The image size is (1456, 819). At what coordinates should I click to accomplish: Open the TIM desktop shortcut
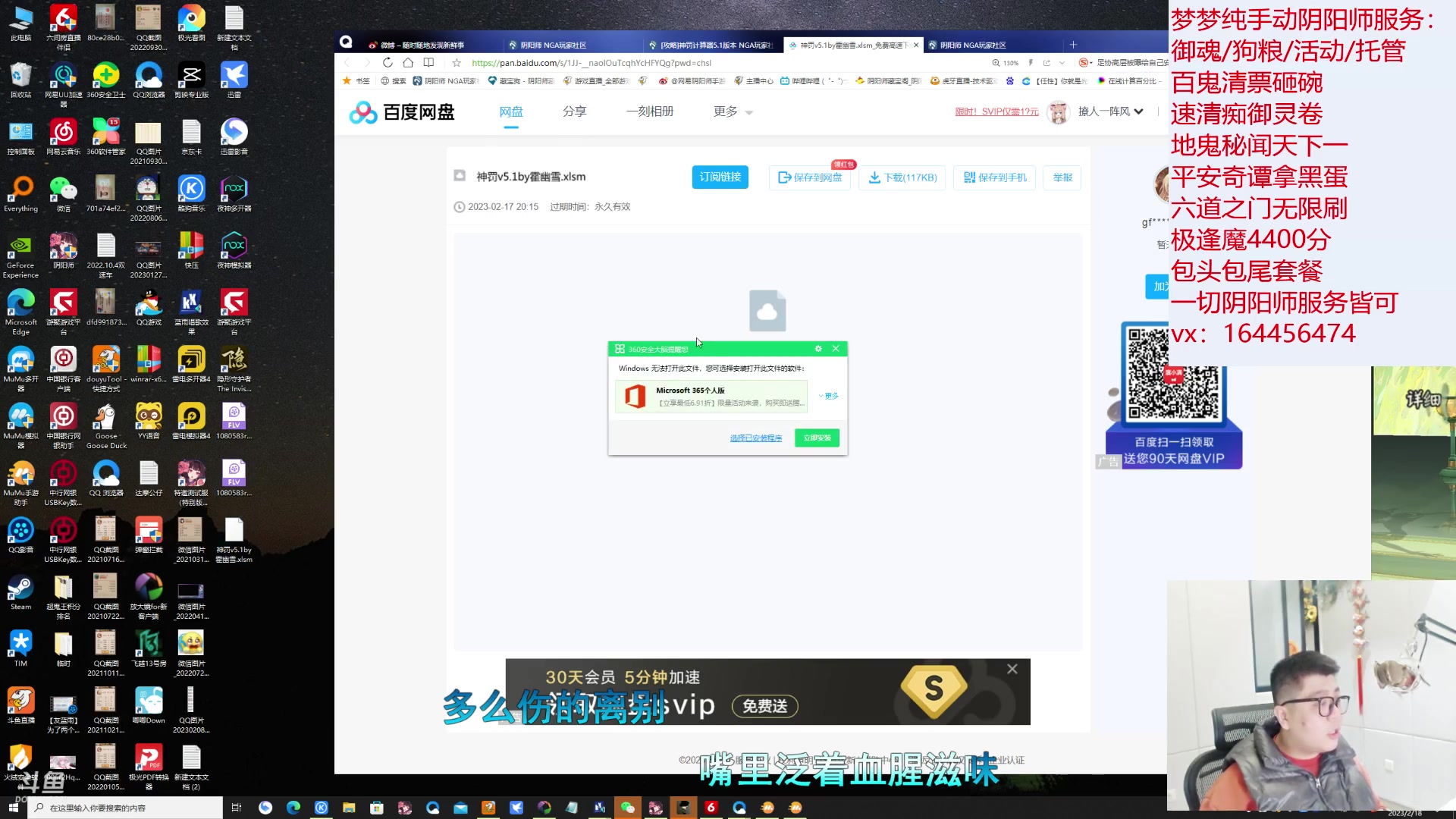tap(20, 648)
